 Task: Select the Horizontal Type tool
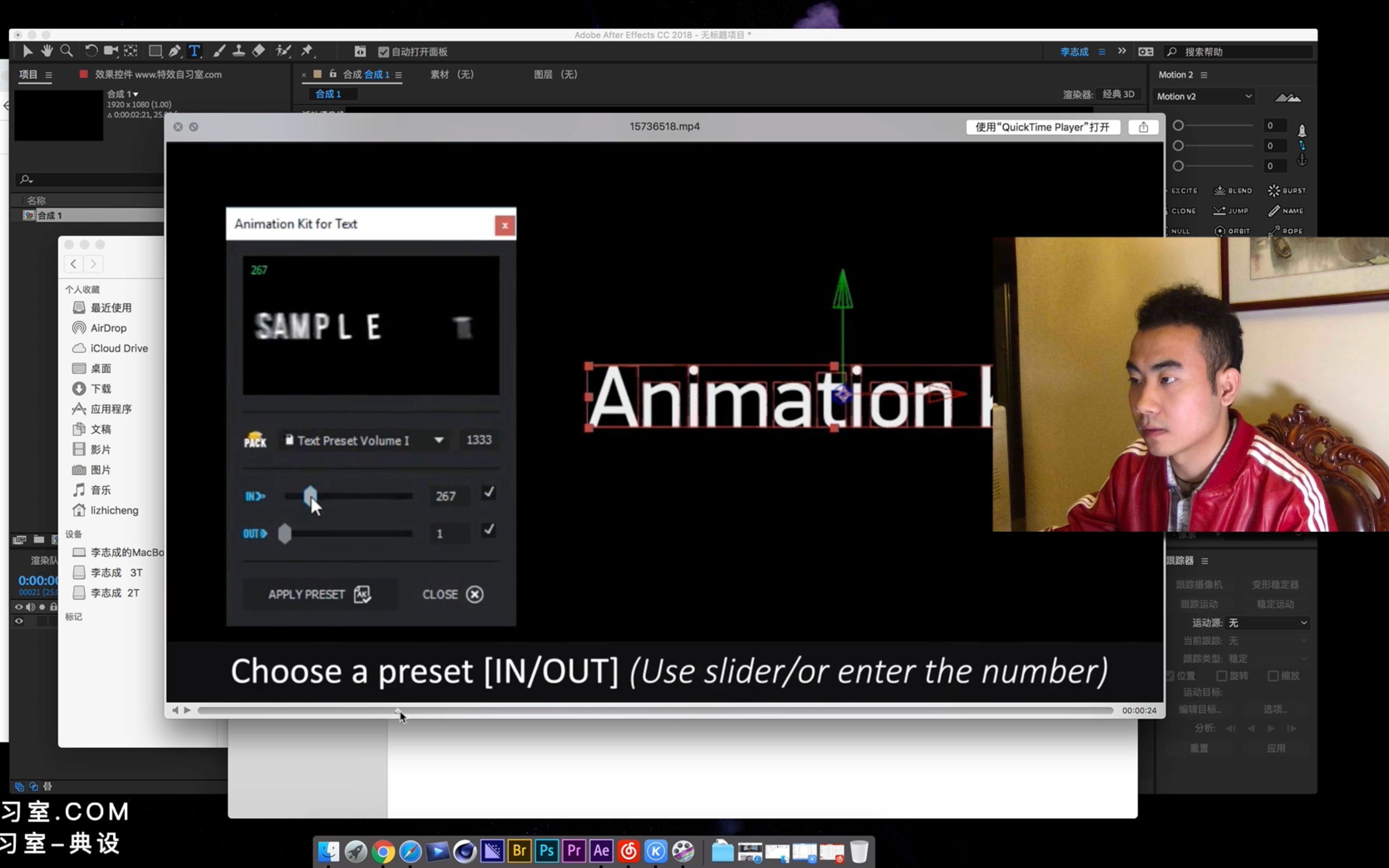tap(194, 51)
